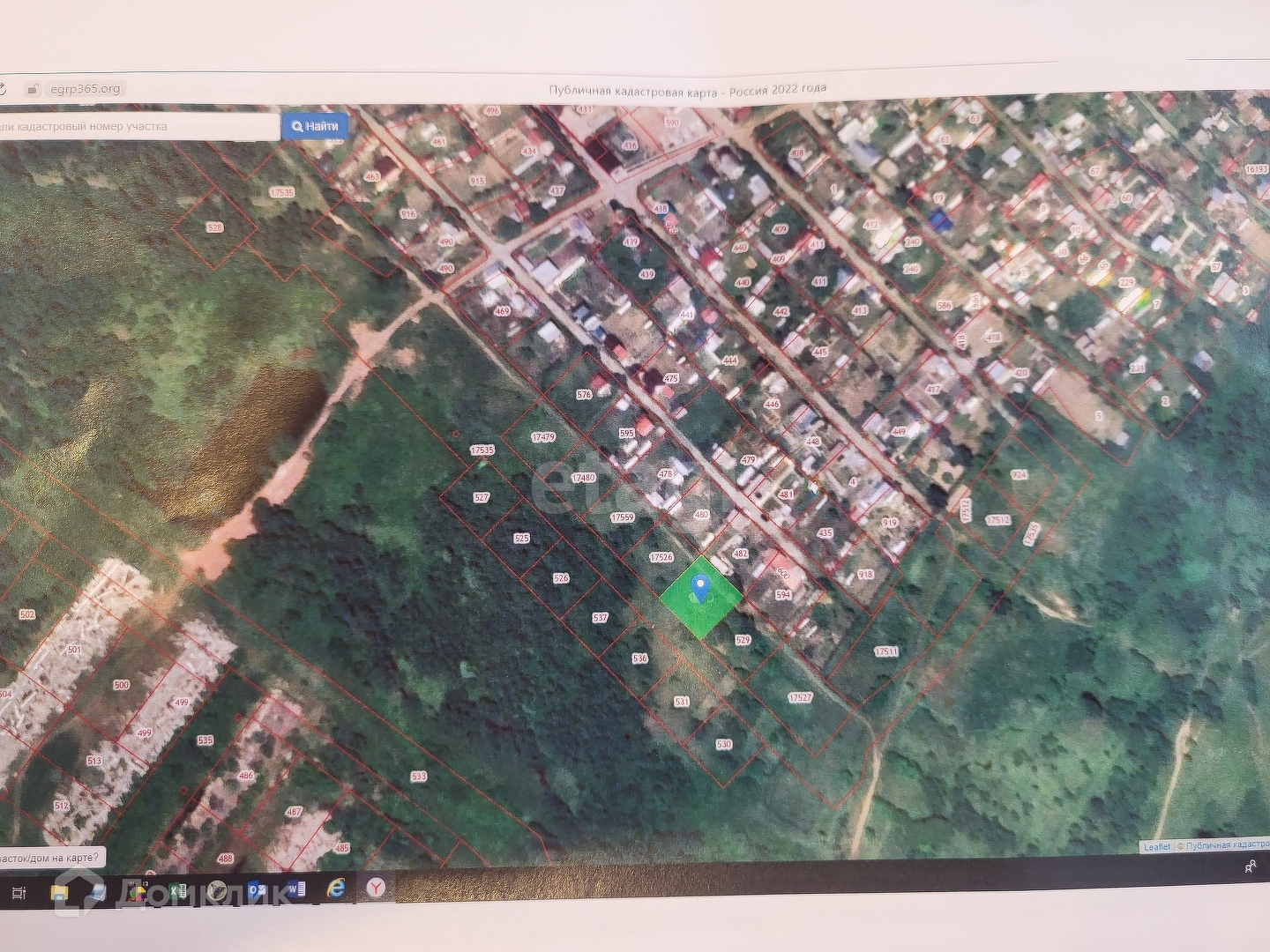
Task: Click parcel label 919
Action: (889, 523)
